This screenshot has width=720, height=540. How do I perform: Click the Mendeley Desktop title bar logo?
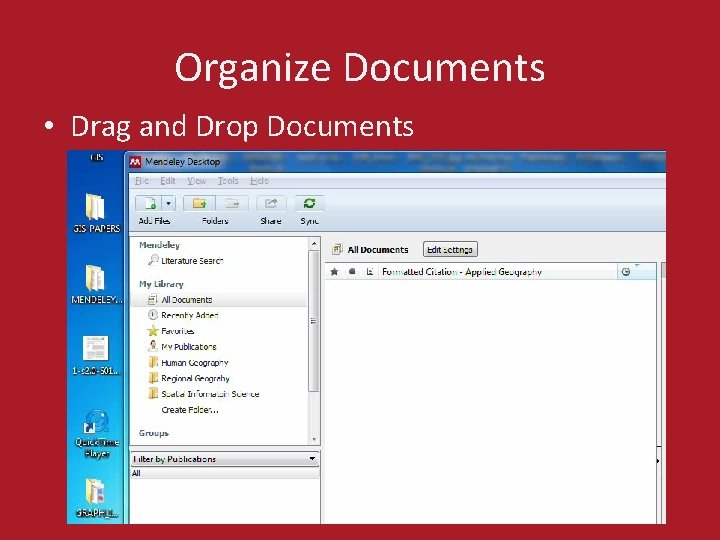pyautogui.click(x=135, y=162)
